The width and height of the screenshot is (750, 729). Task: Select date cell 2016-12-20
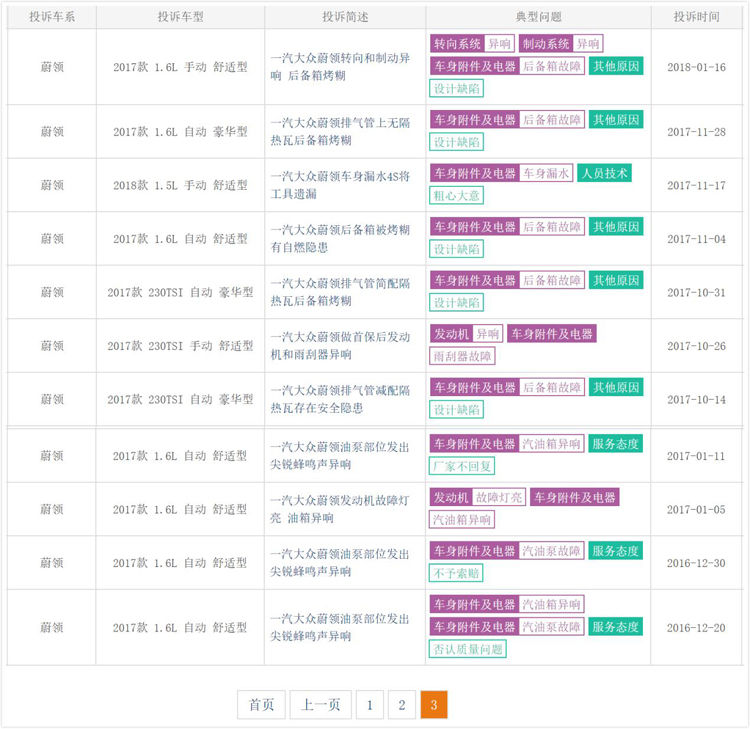696,628
